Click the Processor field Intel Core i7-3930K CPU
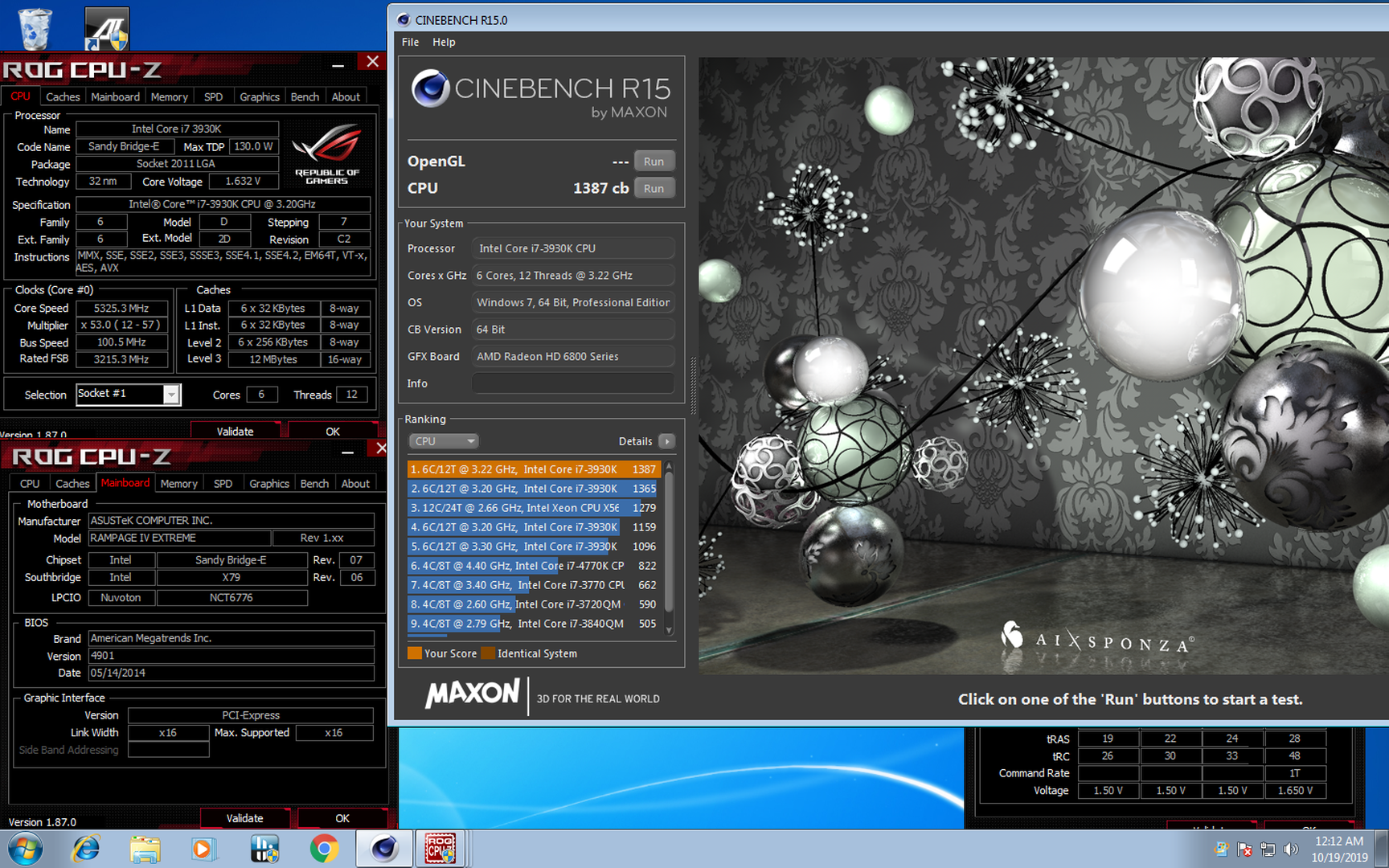 573,248
